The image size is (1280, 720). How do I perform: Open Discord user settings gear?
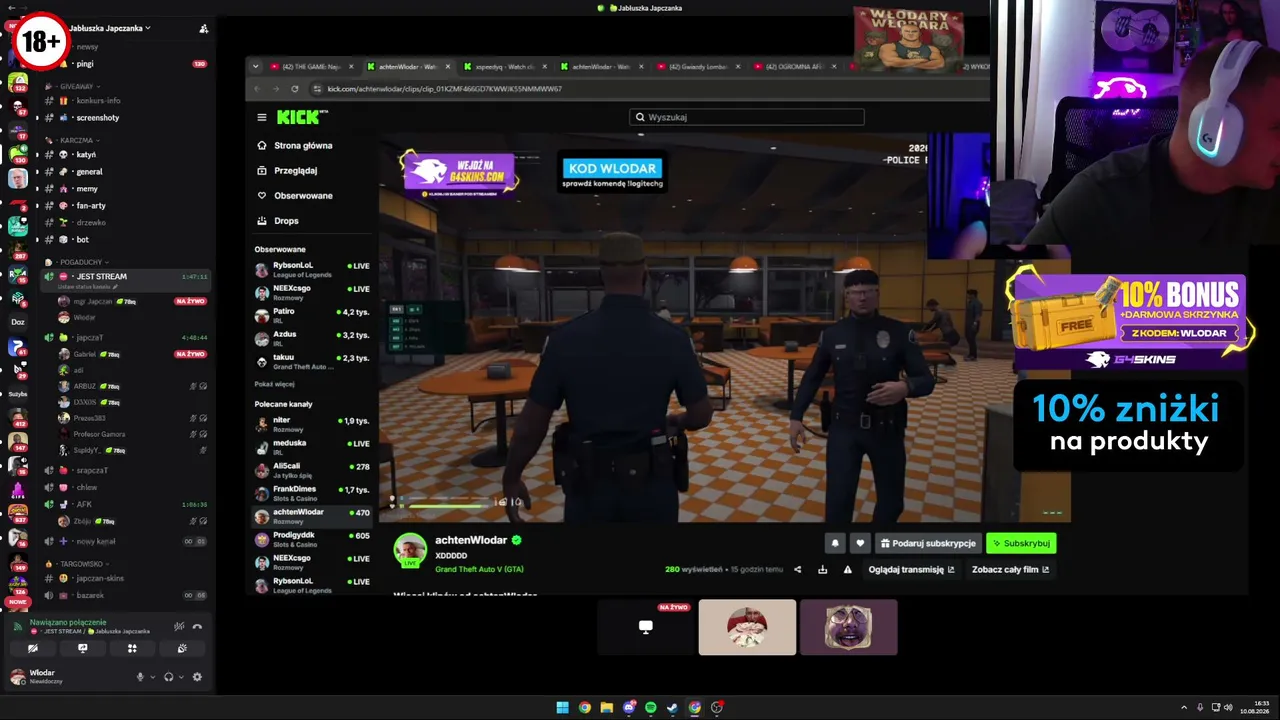coord(197,677)
